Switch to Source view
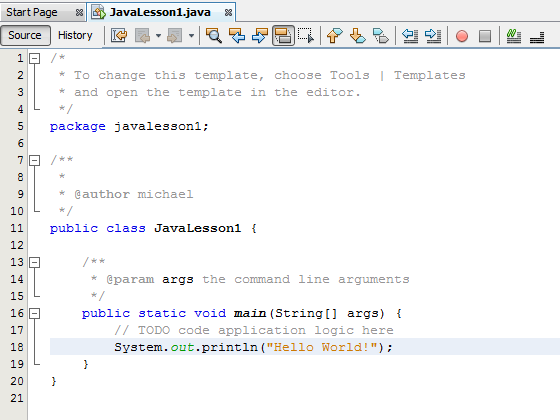 click(25, 35)
